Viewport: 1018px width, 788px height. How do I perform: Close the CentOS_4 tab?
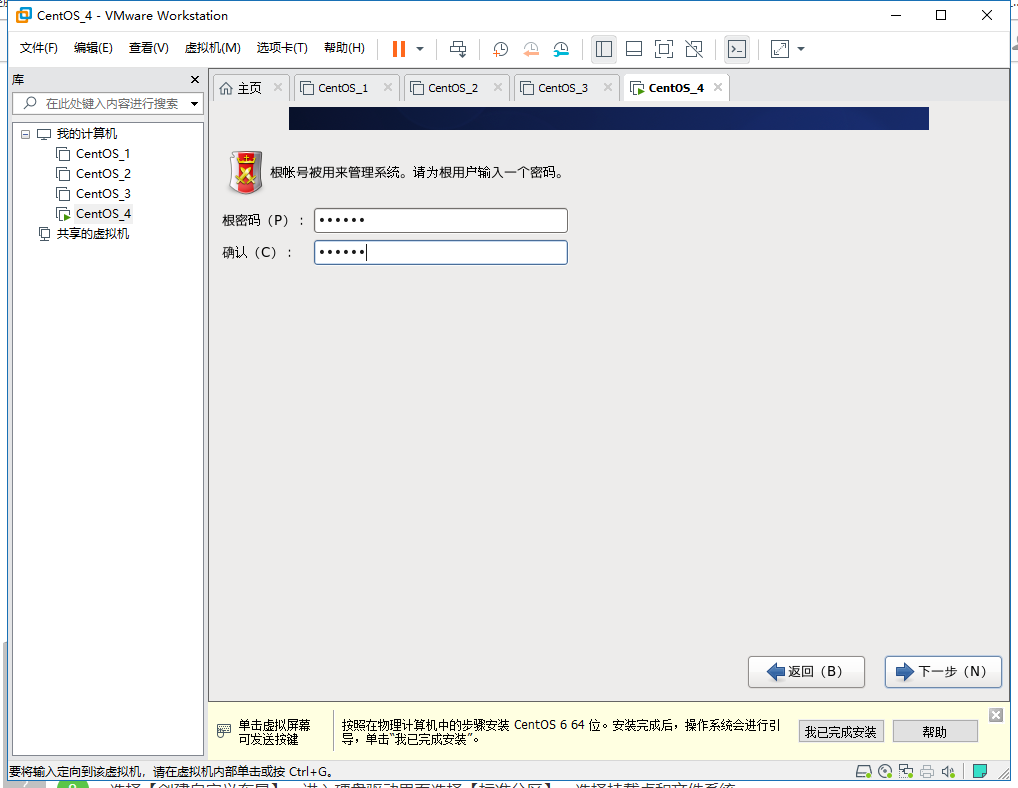(x=717, y=87)
